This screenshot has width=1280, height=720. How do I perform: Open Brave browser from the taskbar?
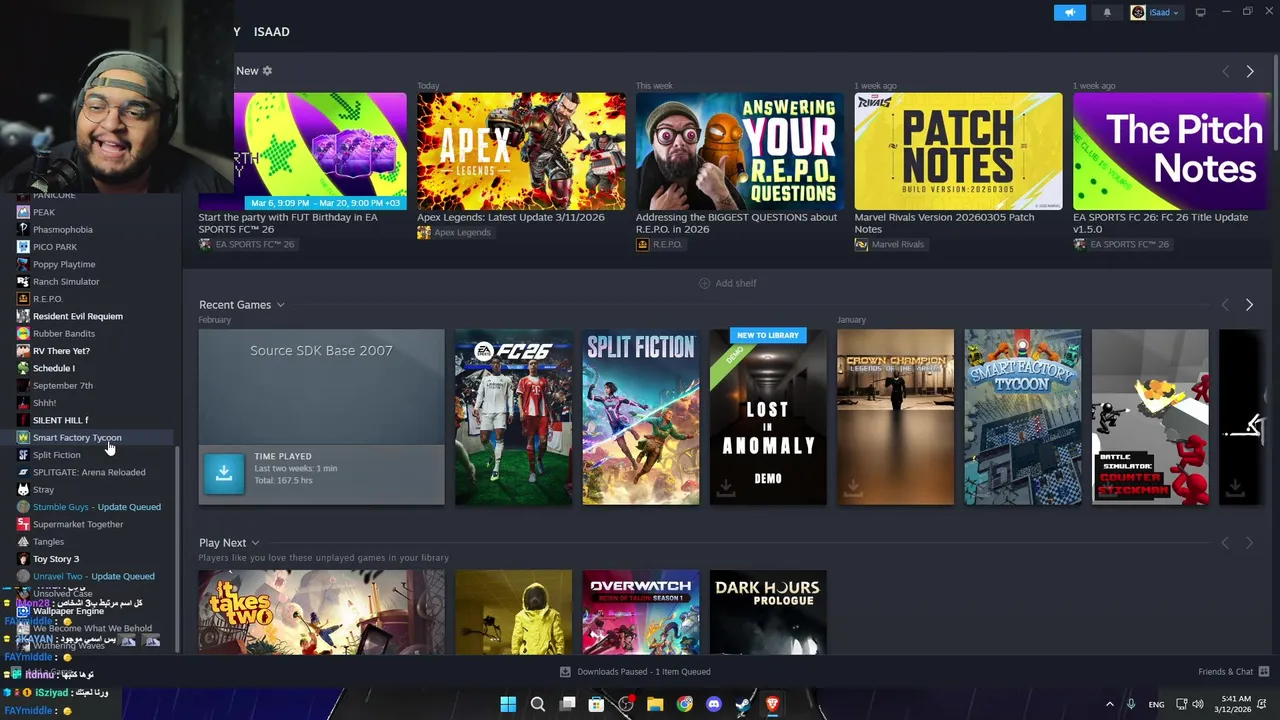pyautogui.click(x=772, y=704)
